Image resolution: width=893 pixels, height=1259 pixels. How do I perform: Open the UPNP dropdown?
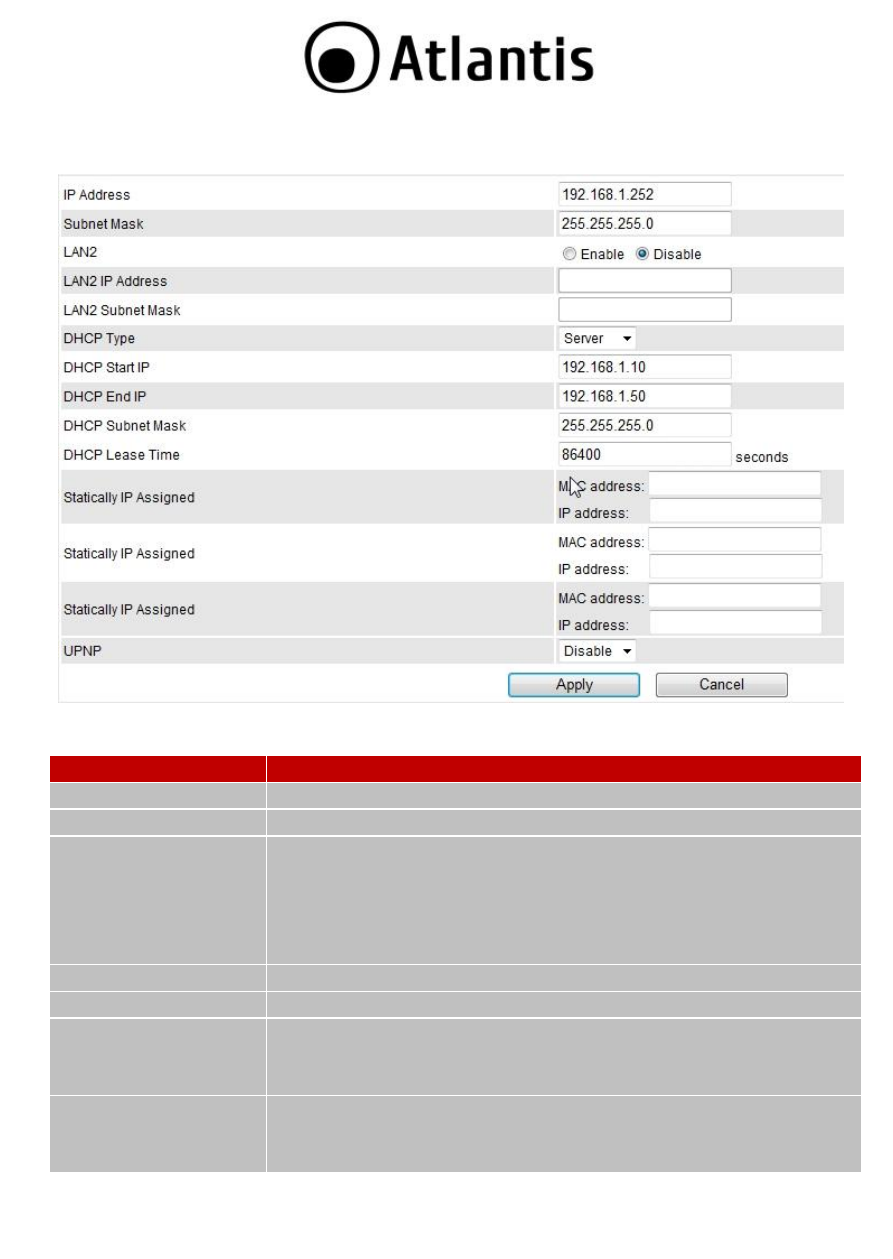pyautogui.click(x=597, y=651)
